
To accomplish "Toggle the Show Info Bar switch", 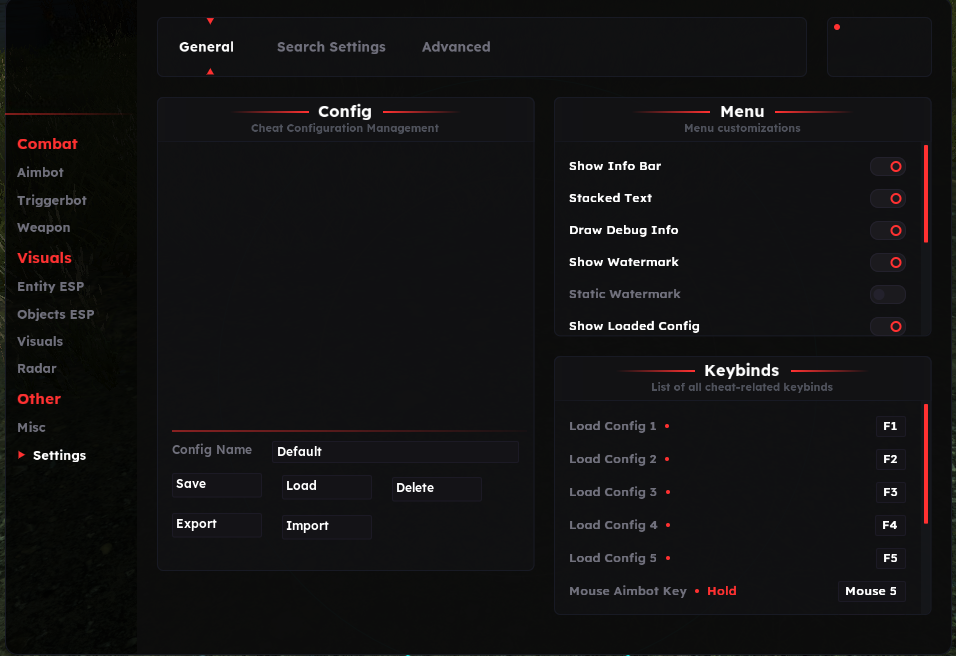I will [887, 167].
